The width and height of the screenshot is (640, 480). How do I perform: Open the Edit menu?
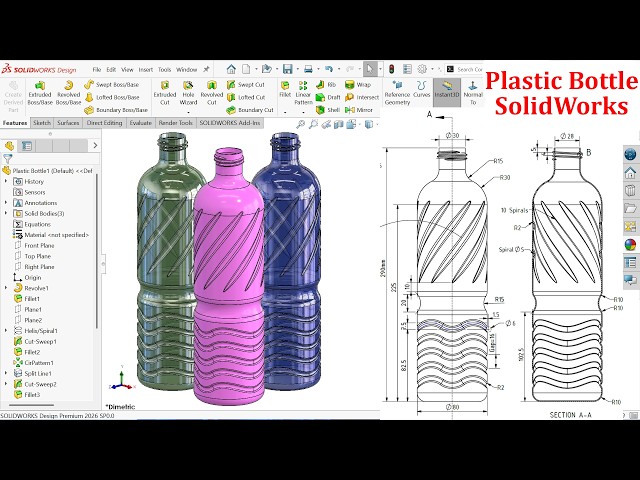(111, 70)
